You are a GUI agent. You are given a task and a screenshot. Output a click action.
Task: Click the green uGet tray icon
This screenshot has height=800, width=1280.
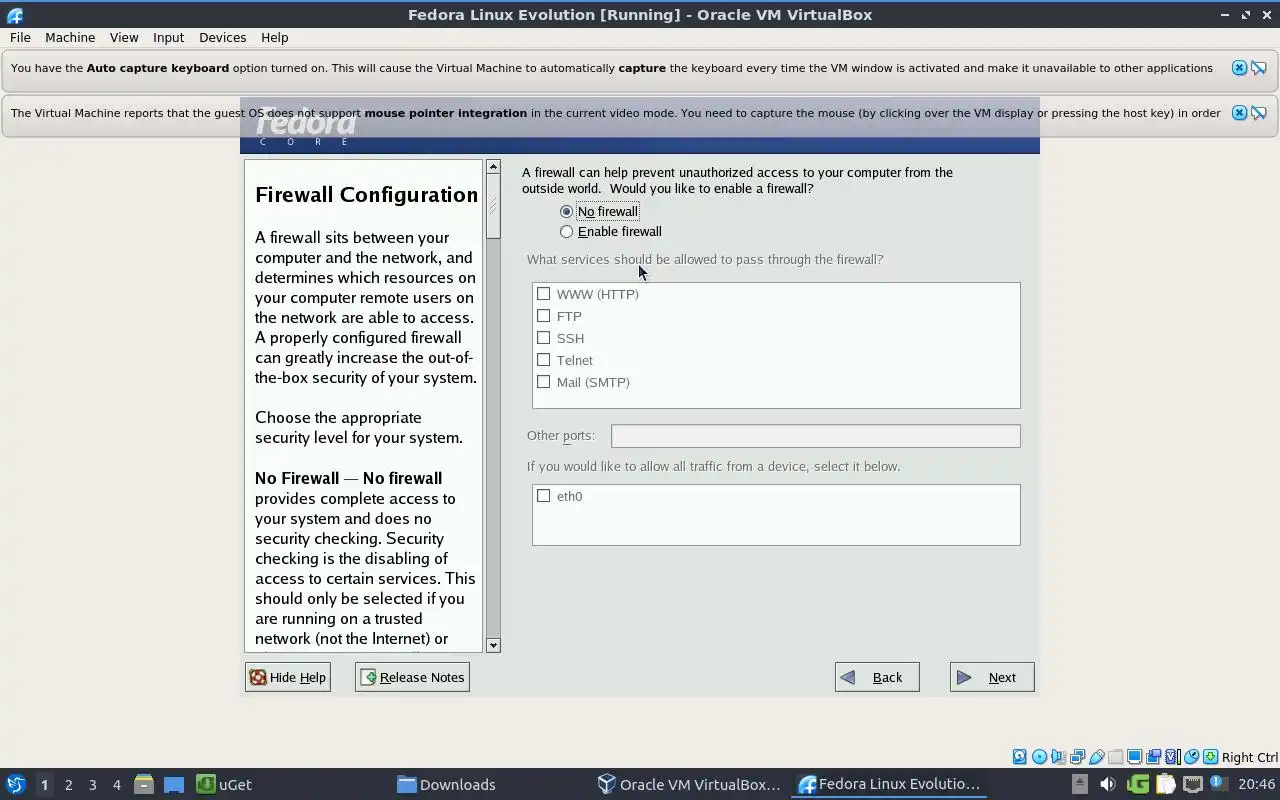[x=1138, y=784]
